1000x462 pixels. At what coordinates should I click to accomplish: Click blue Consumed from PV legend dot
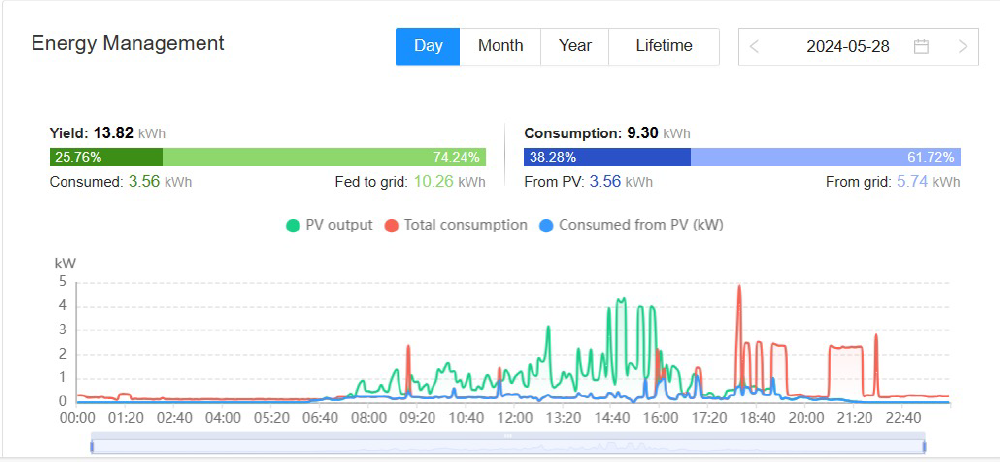point(546,225)
